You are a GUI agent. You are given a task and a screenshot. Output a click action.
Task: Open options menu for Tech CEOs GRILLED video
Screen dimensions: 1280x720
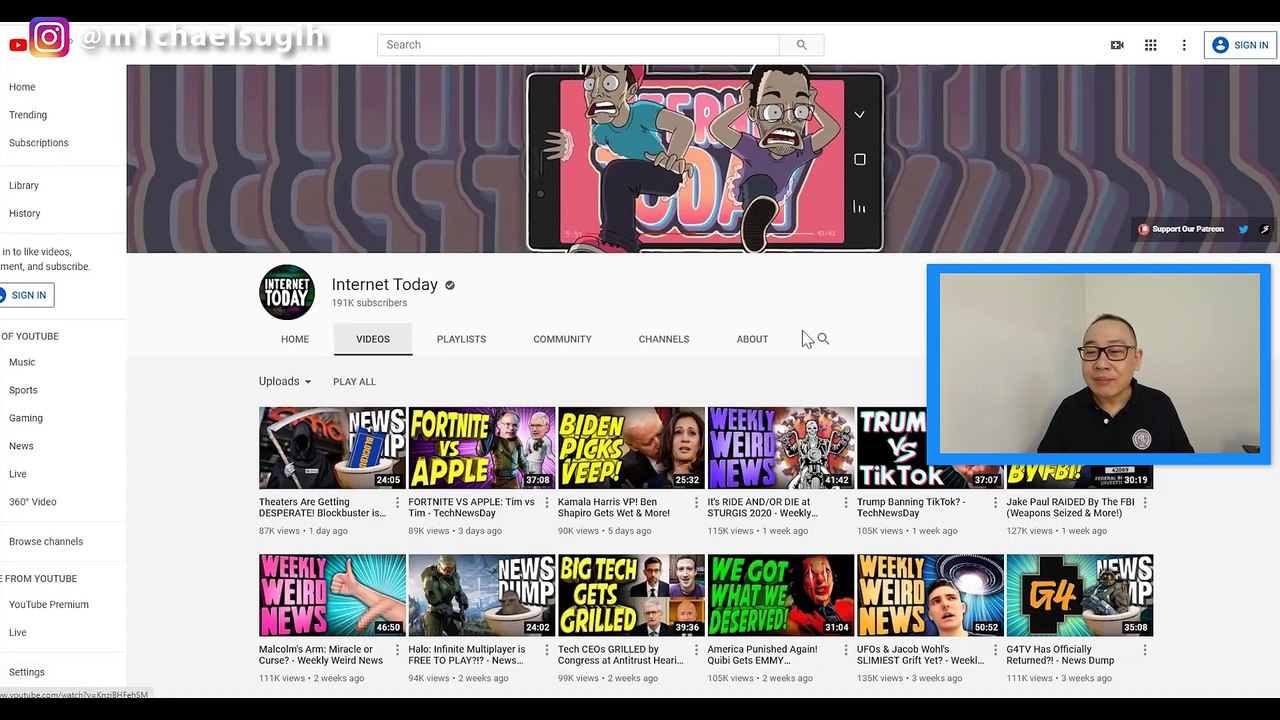[x=696, y=649]
